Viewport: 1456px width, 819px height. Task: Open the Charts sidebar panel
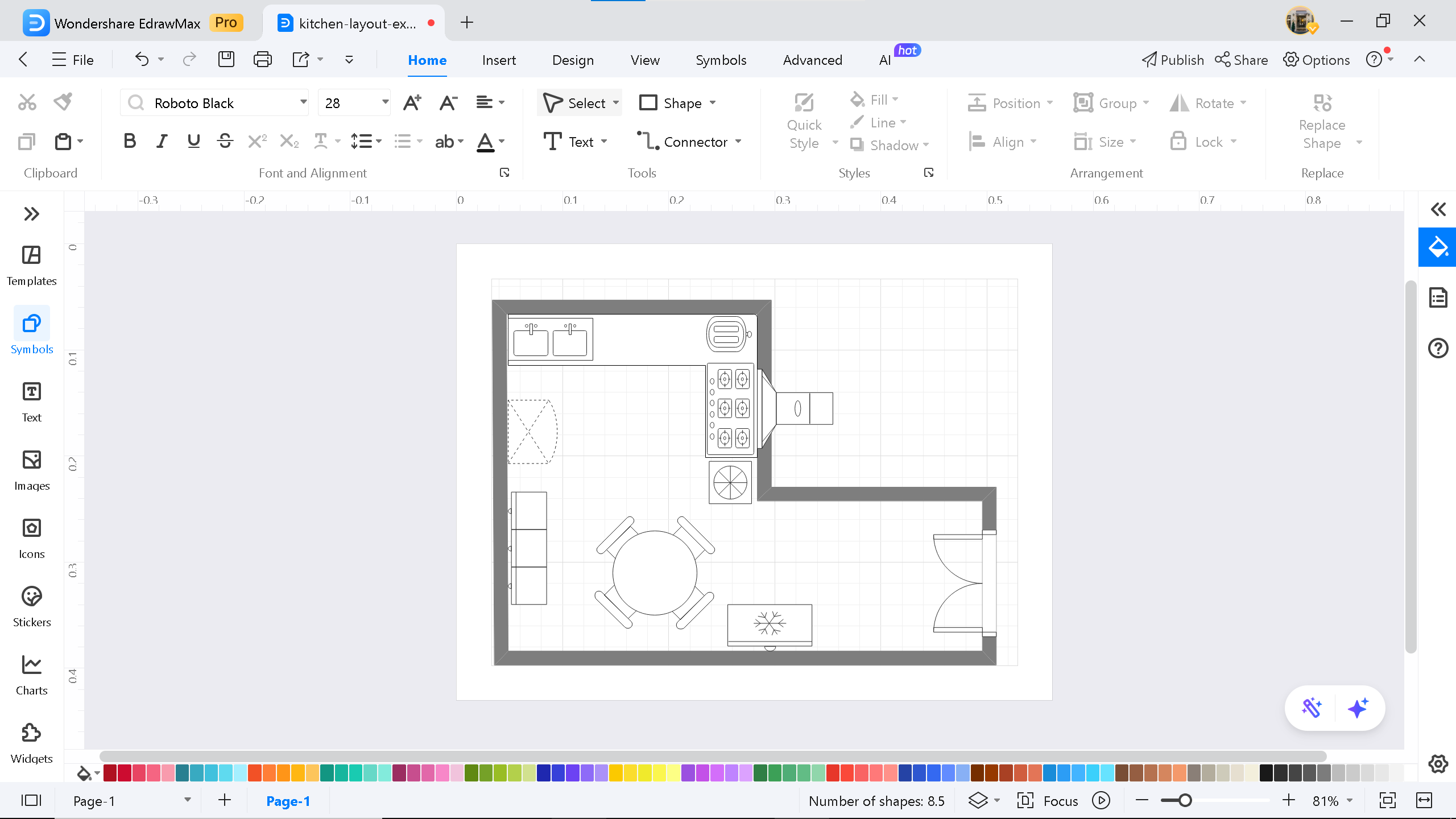coord(31,675)
